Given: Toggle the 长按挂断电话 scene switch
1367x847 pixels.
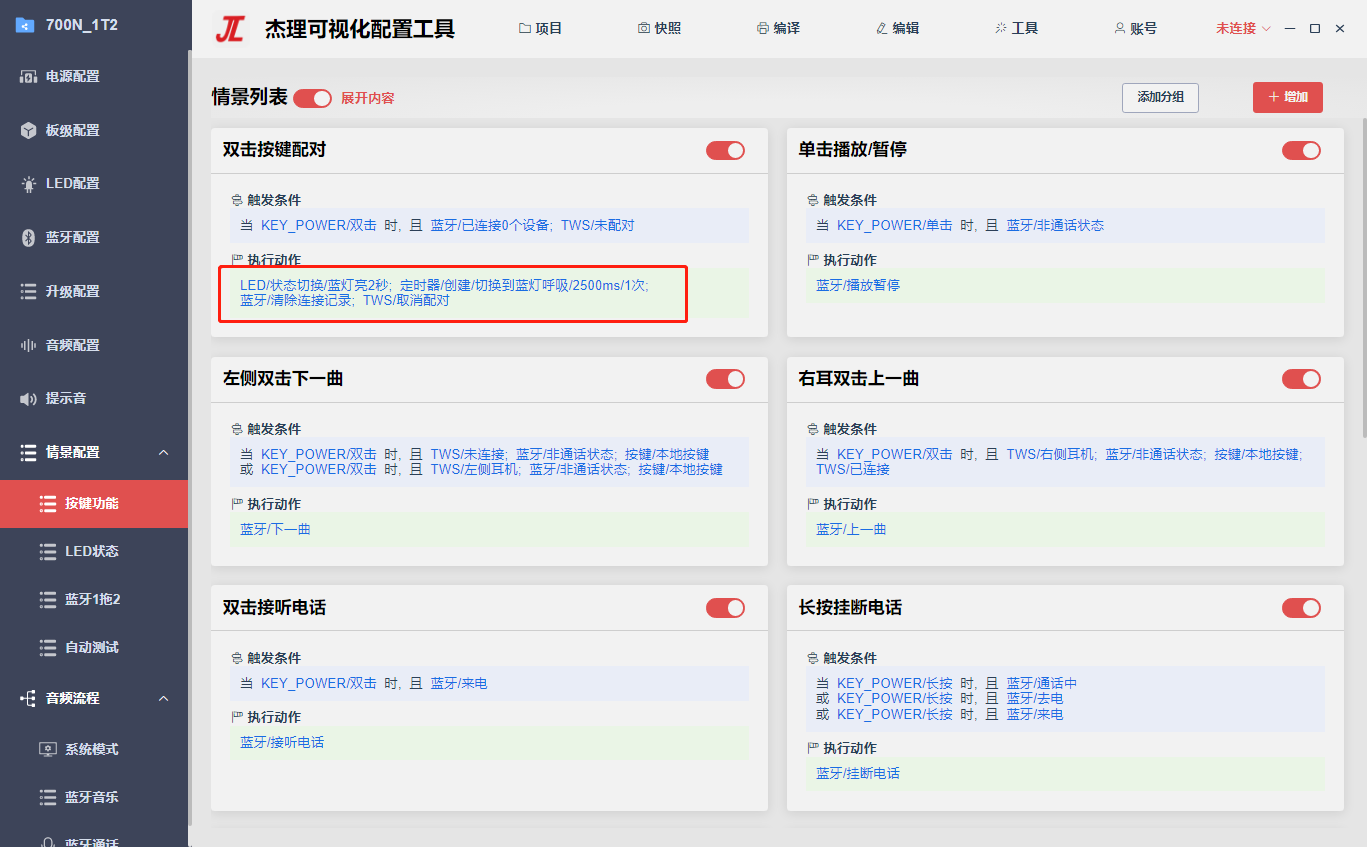Looking at the screenshot, I should pos(1302,608).
